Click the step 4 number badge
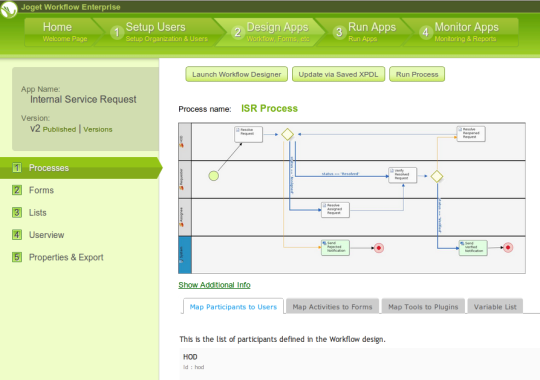The width and height of the screenshot is (540, 380). 425,32
